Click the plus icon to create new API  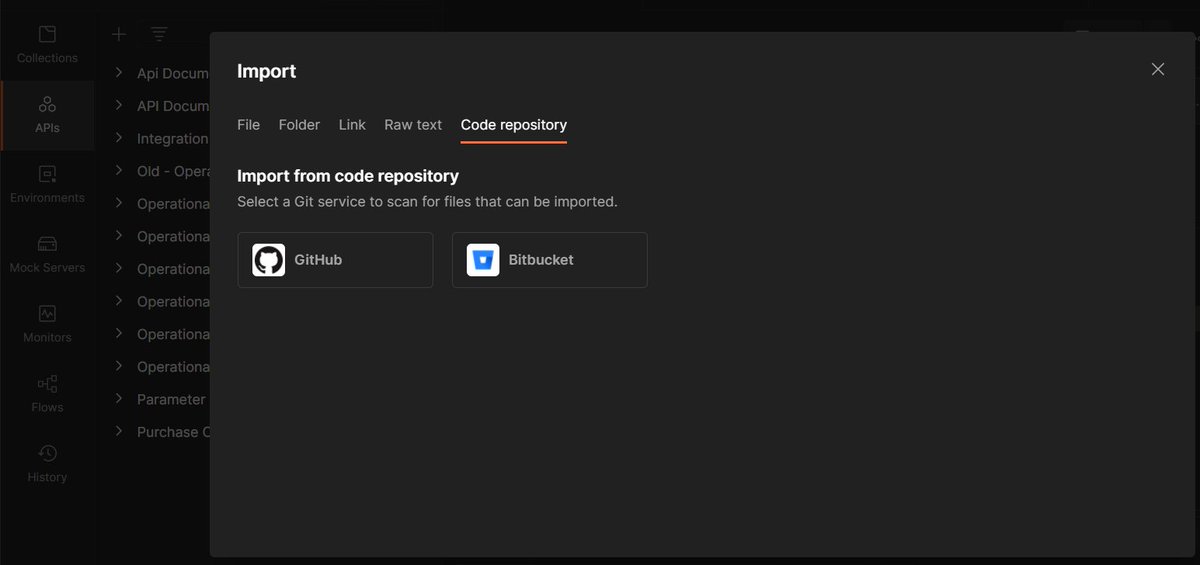[119, 34]
